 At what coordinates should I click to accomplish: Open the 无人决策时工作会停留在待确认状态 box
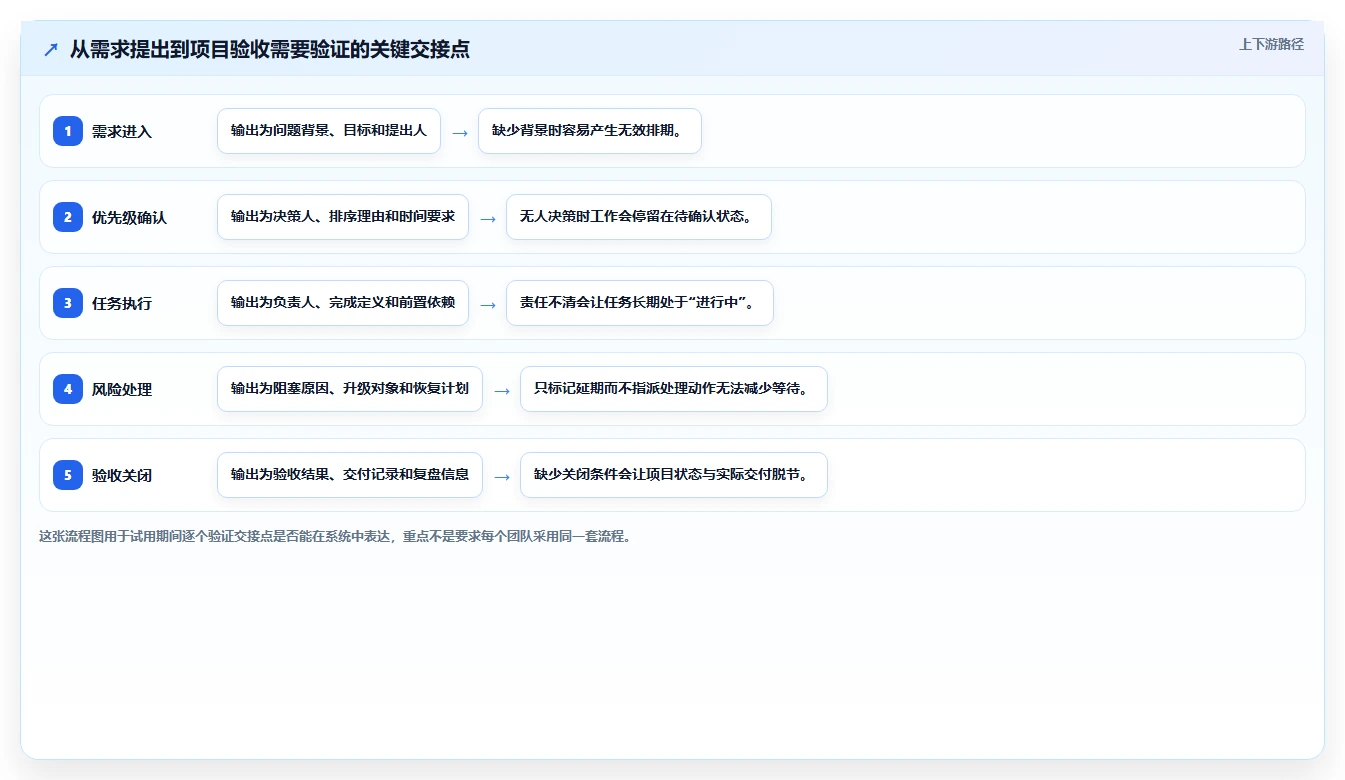639,217
